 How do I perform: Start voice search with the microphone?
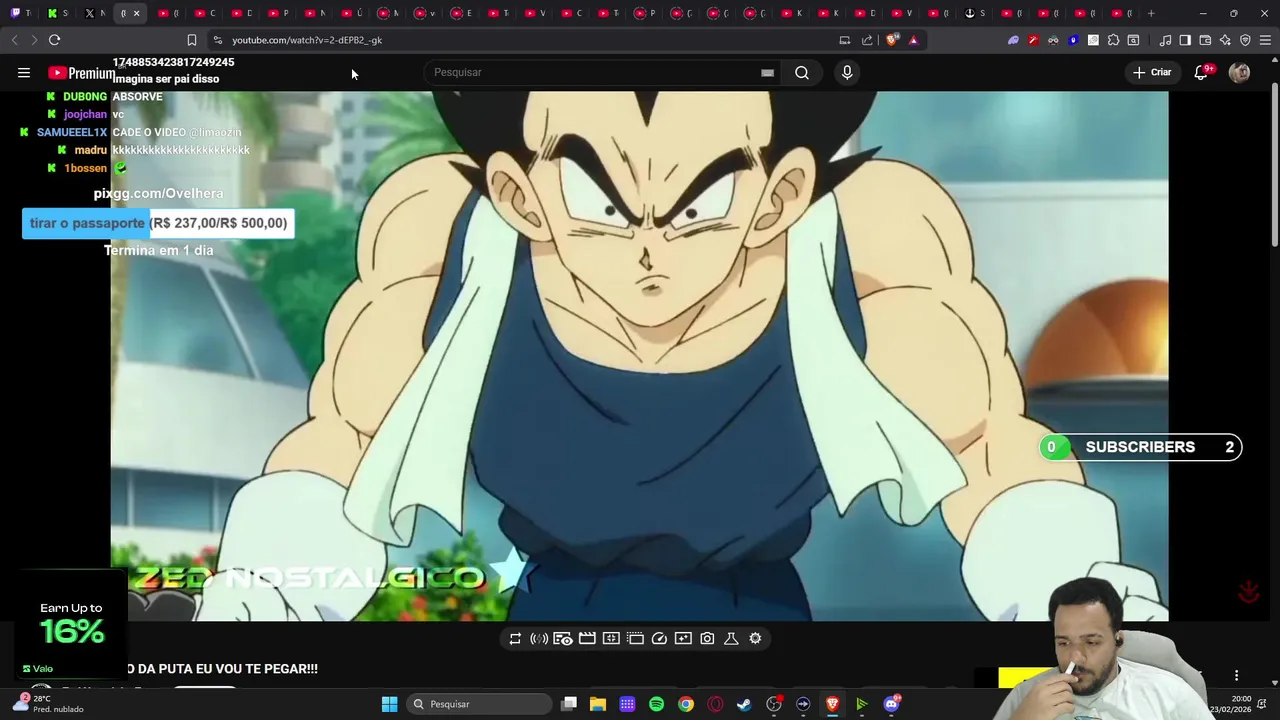click(x=847, y=72)
